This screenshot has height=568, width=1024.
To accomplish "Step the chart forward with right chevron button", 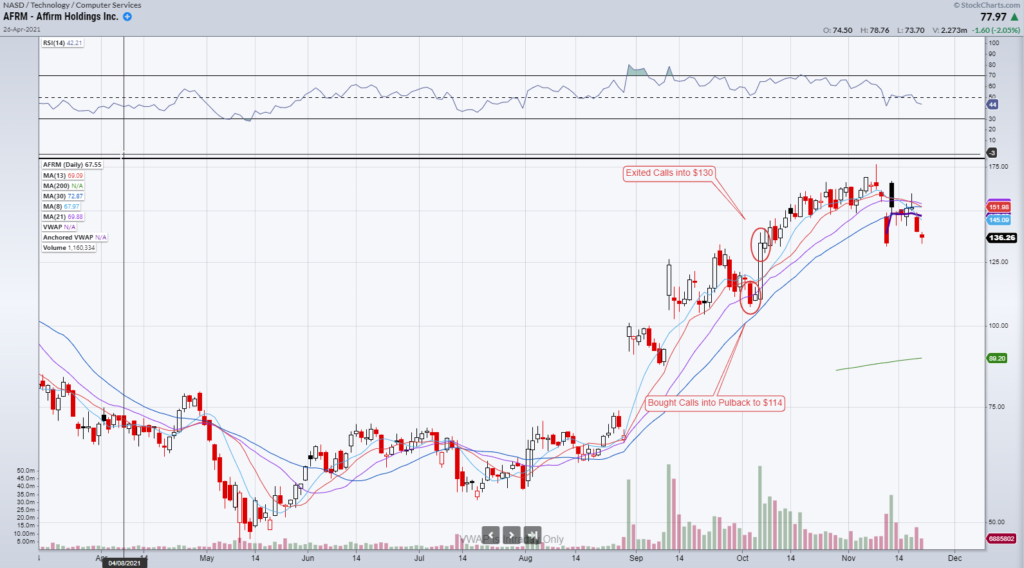I will click(x=511, y=535).
